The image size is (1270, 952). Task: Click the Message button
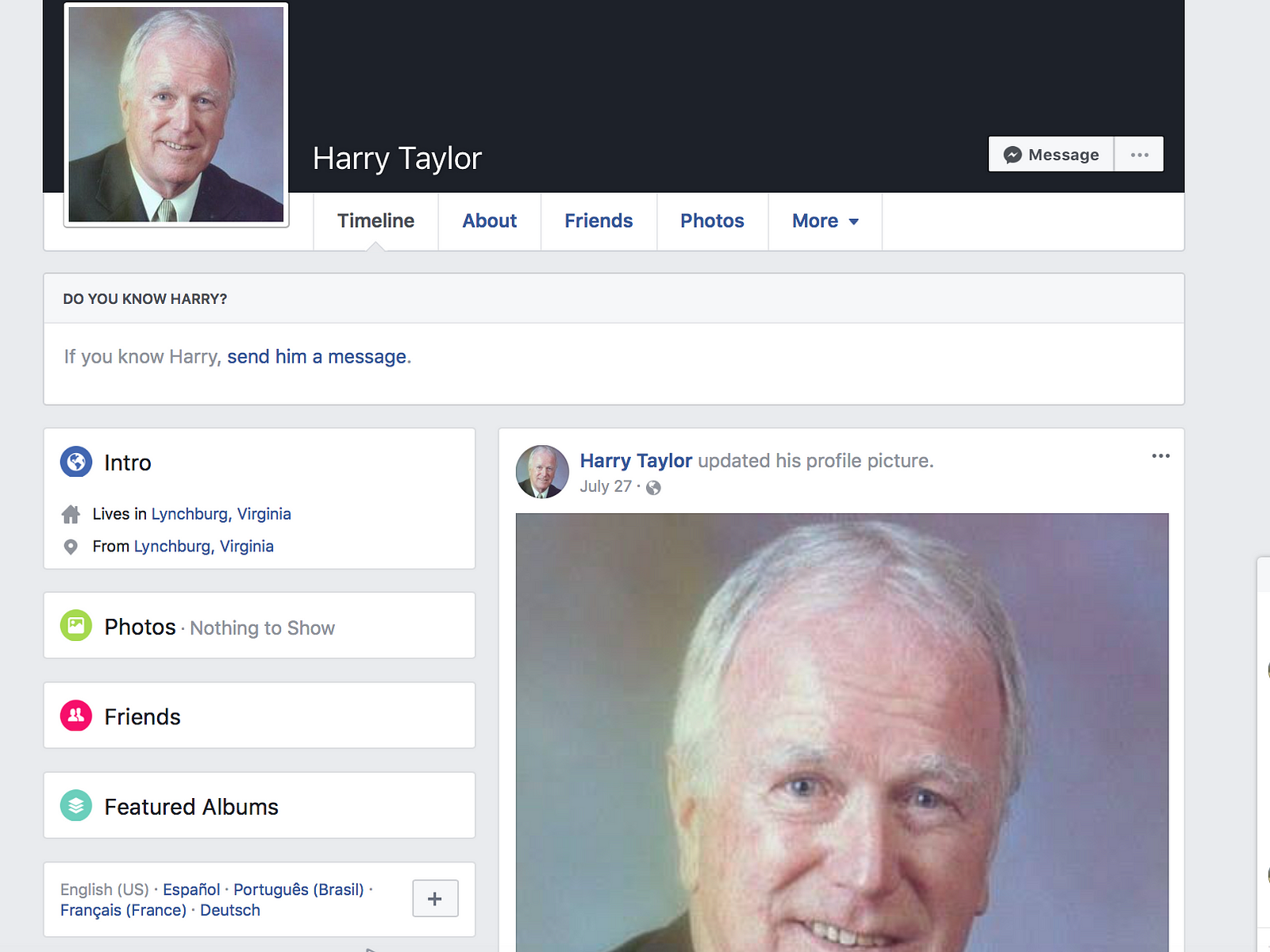1051,155
